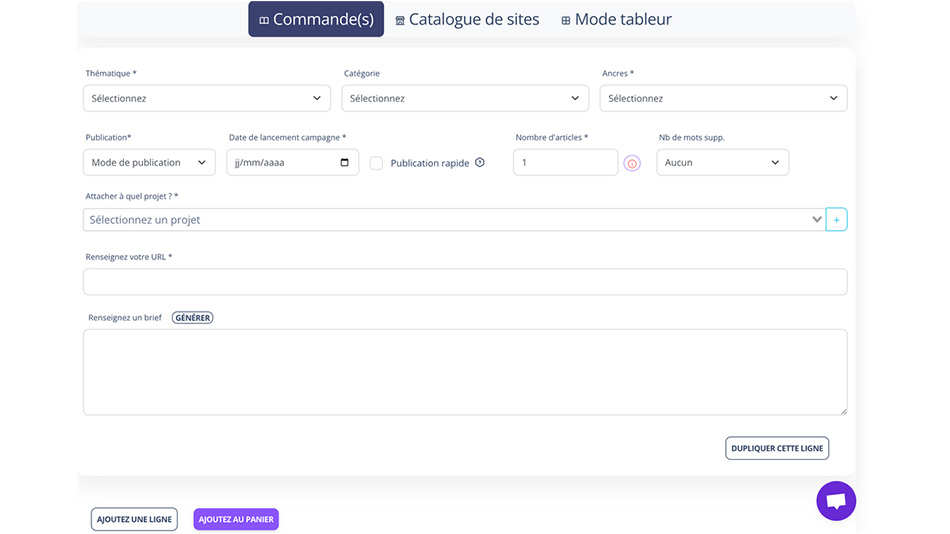Screen dimensions: 950x534
Task: Open the calendar picker icon in date field
Action: click(x=345, y=163)
